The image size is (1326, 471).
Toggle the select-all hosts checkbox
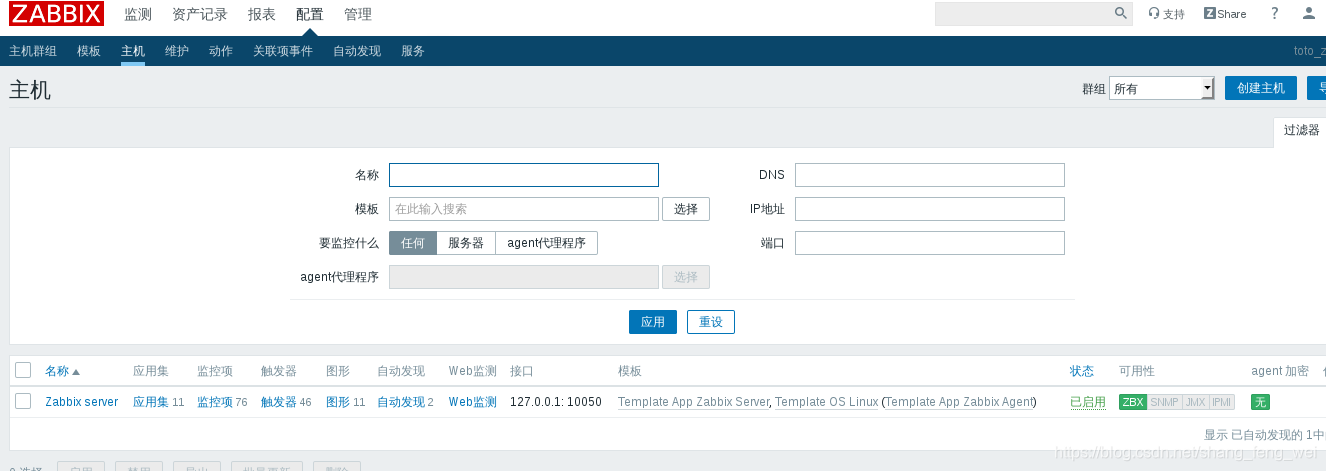point(23,371)
